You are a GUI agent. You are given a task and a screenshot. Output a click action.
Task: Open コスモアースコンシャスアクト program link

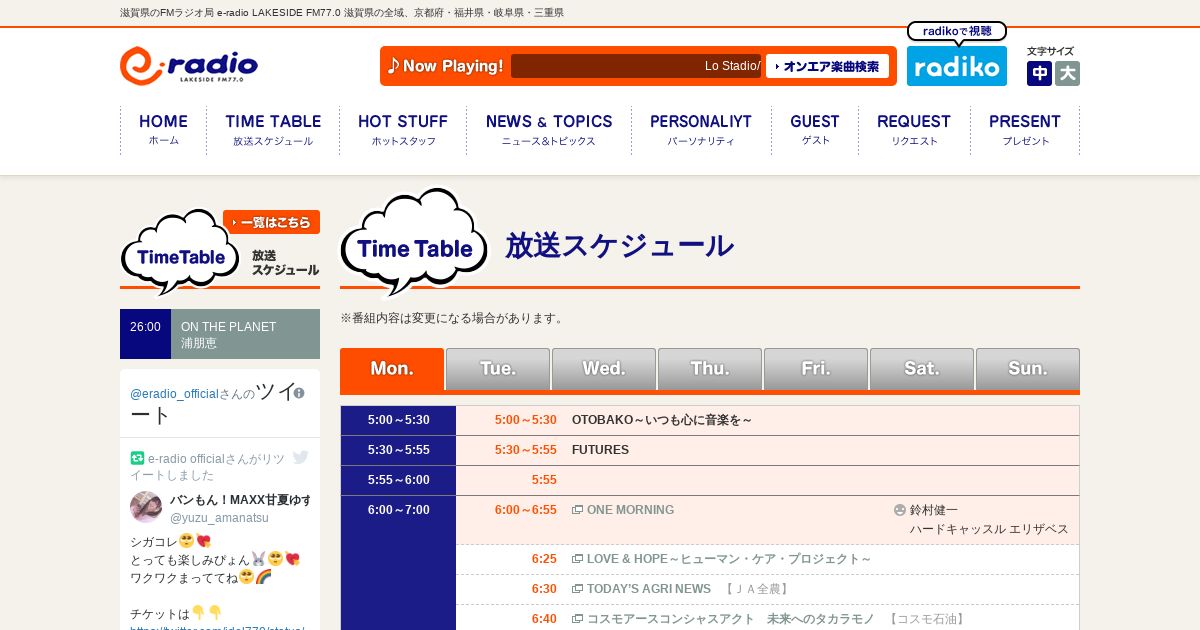click(x=731, y=619)
